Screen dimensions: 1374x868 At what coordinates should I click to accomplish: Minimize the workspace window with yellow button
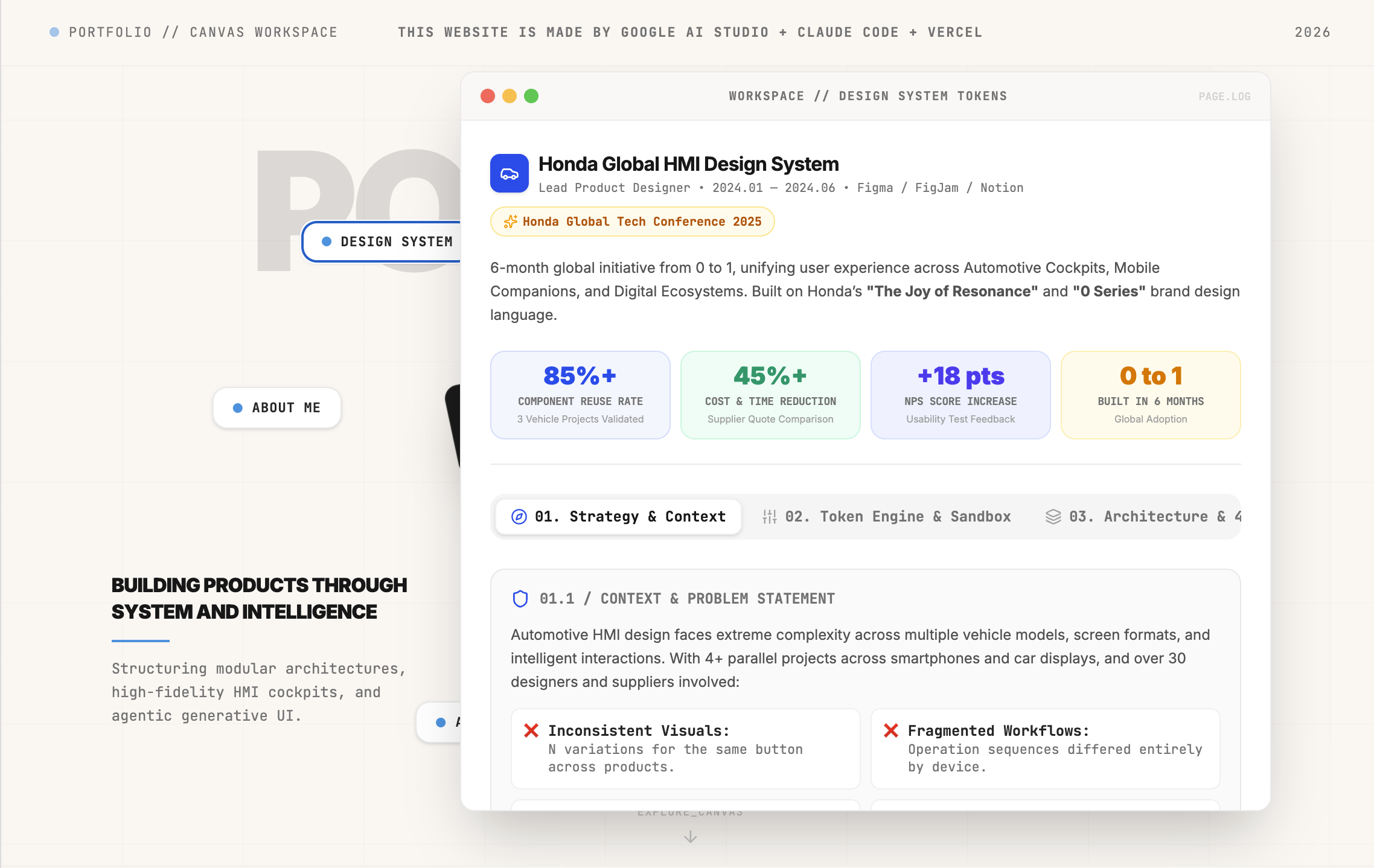[x=510, y=96]
